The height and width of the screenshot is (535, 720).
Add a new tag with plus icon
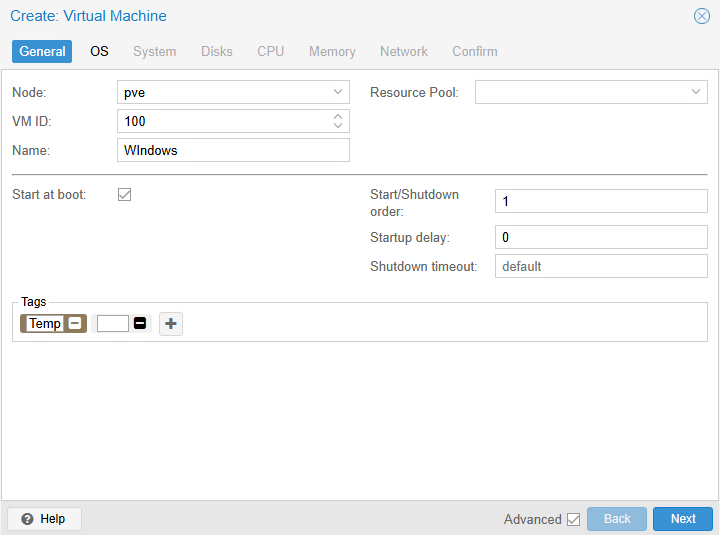pos(171,323)
